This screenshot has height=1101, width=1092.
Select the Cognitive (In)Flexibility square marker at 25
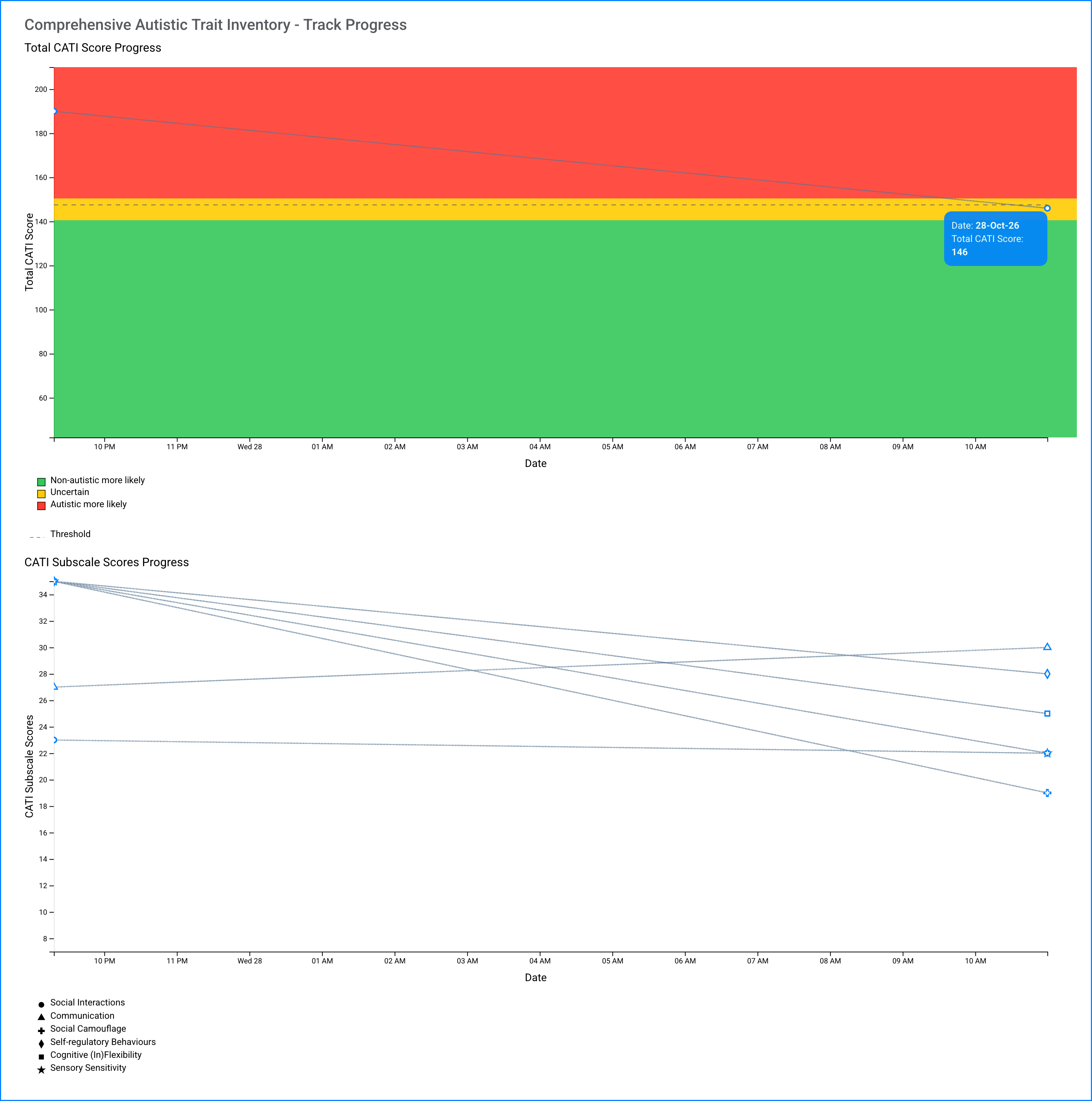(x=1047, y=713)
